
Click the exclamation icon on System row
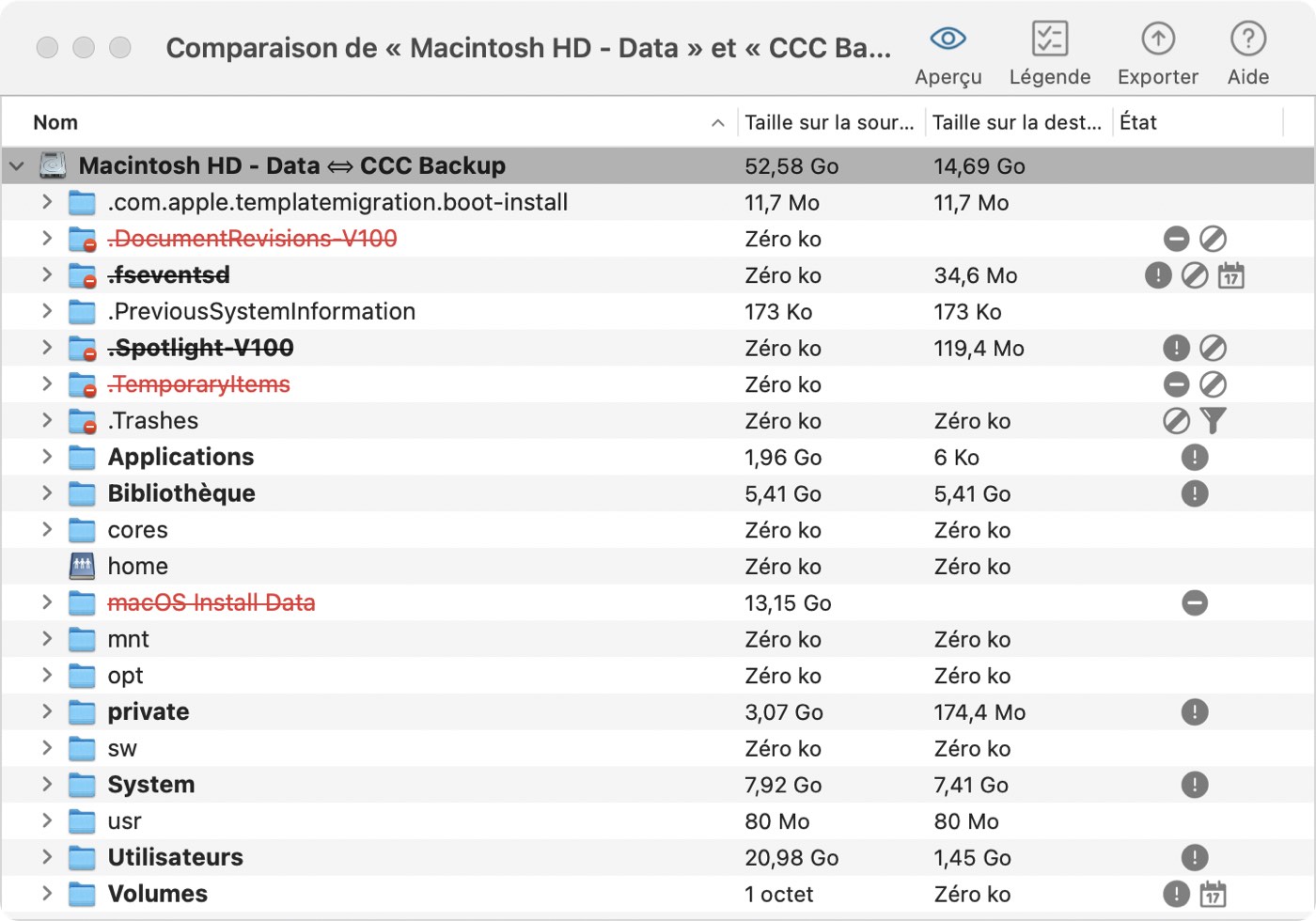pyautogui.click(x=1195, y=785)
